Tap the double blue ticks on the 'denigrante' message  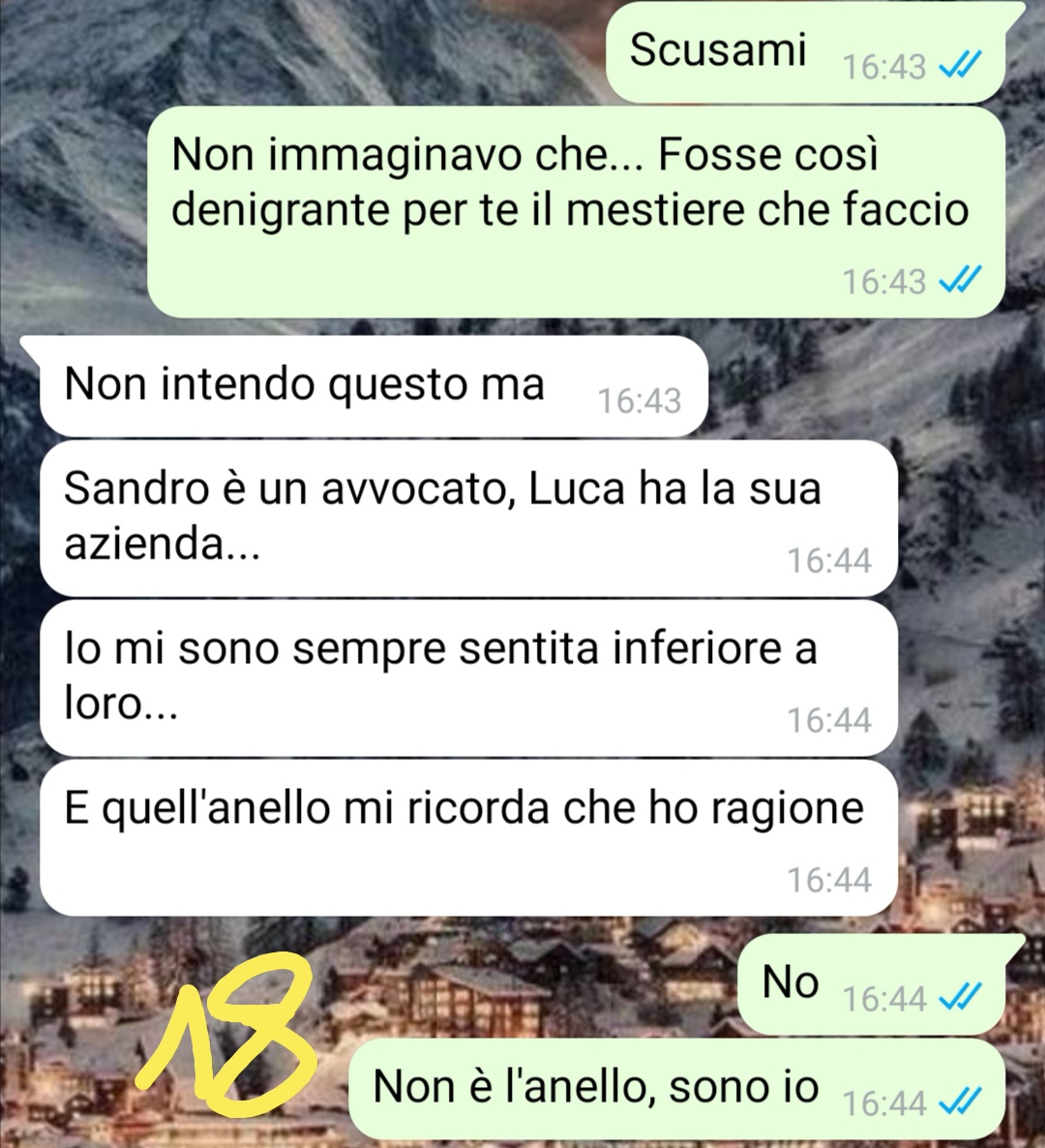tap(960, 281)
